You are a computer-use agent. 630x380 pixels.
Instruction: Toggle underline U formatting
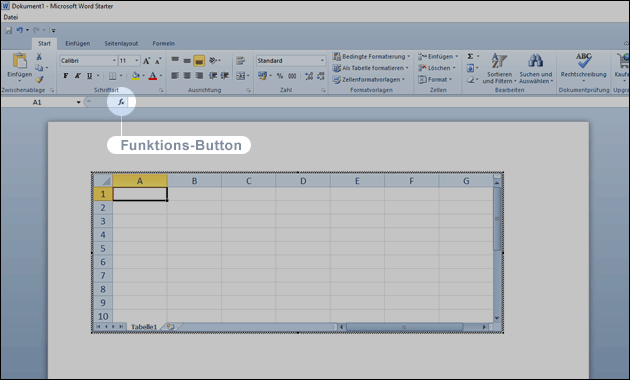(89, 76)
